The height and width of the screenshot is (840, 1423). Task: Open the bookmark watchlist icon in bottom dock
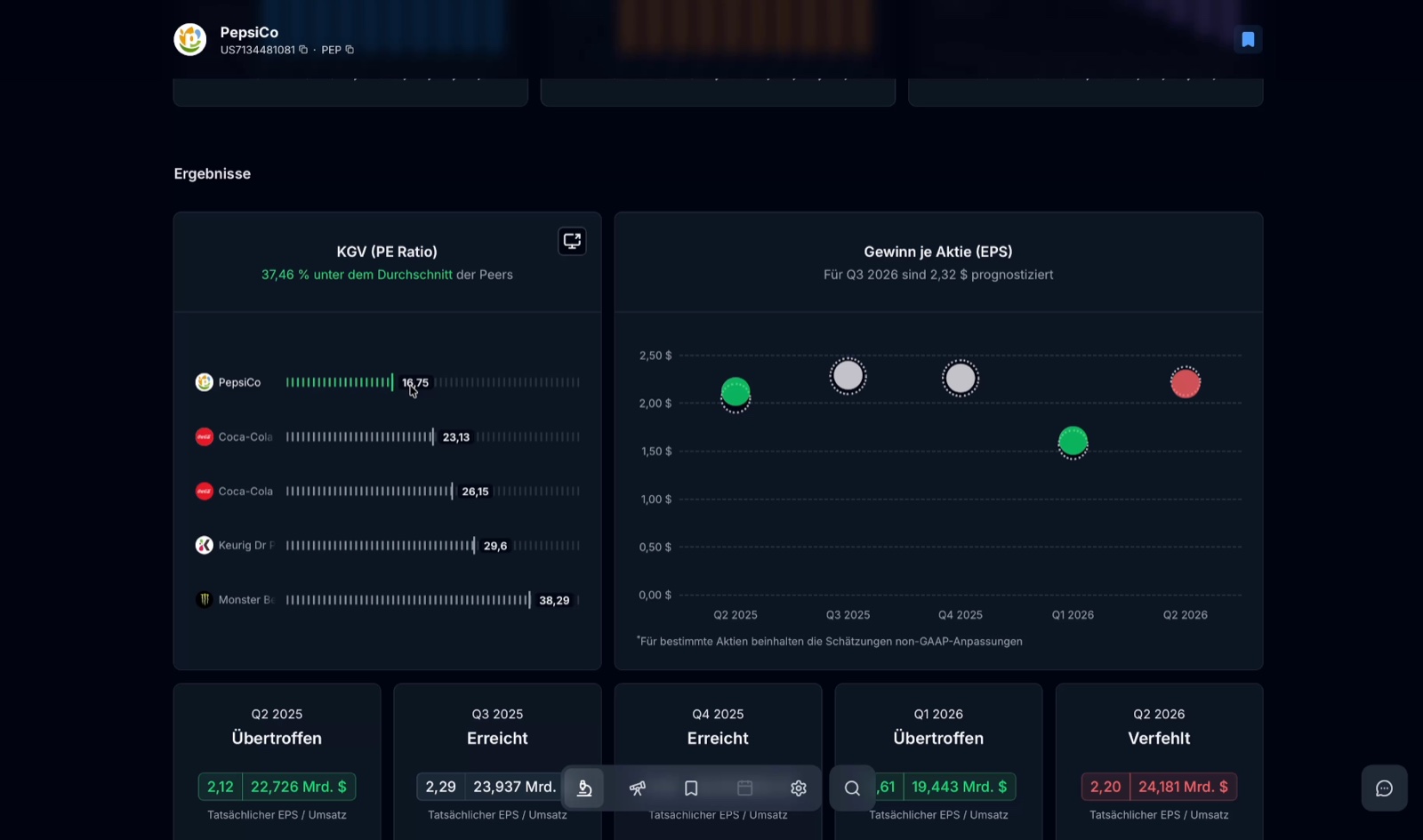click(691, 788)
